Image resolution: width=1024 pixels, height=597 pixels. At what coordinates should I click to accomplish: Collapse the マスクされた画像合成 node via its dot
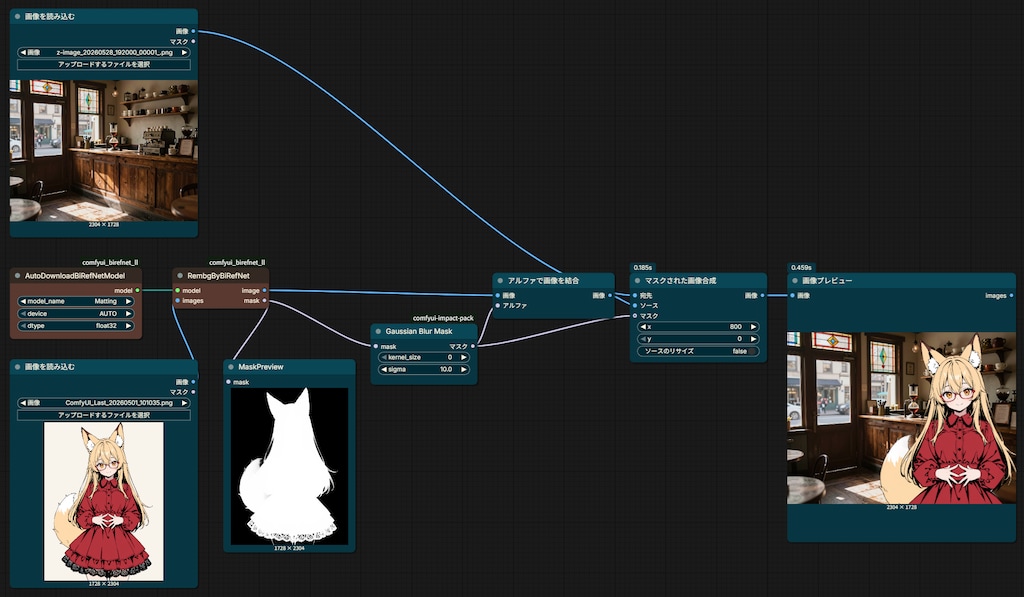[x=637, y=281]
